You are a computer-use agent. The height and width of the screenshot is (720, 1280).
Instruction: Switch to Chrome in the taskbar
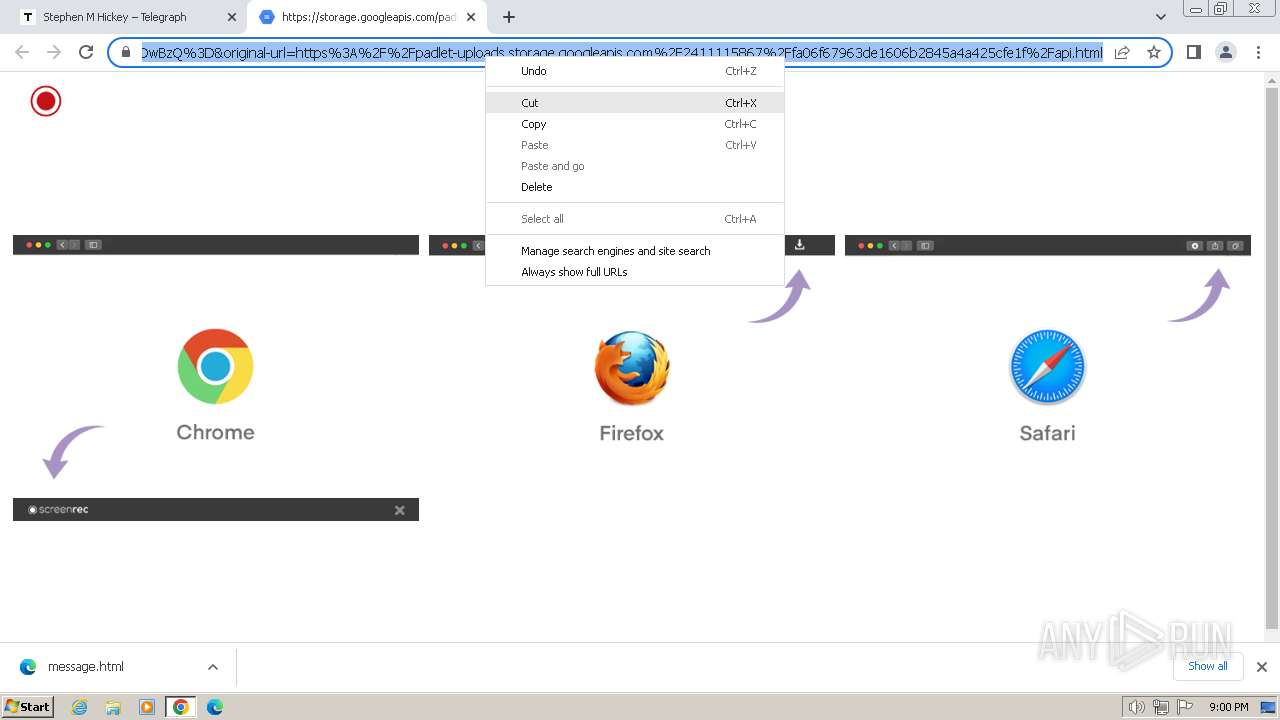click(x=181, y=707)
